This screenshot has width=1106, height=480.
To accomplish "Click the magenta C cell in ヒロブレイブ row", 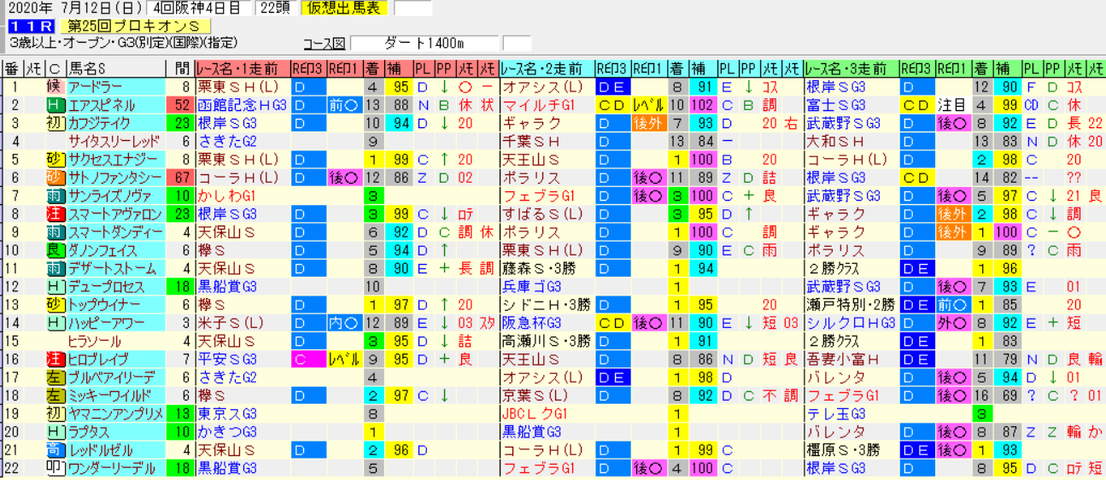I will [x=308, y=359].
